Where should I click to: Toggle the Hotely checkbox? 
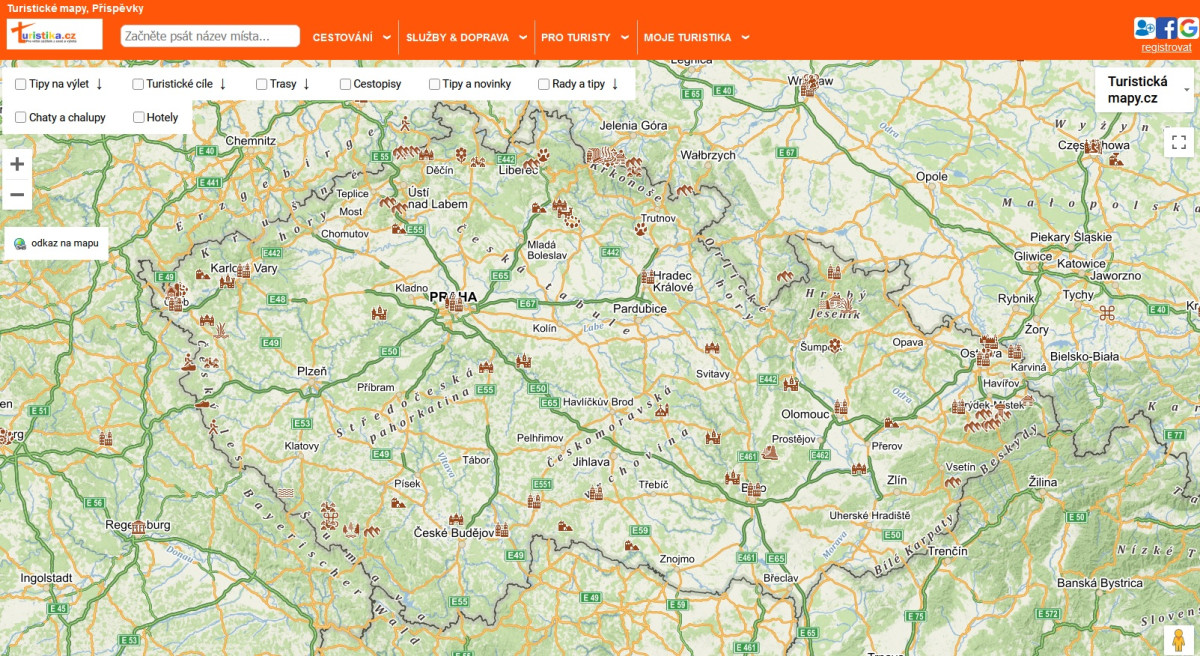click(x=138, y=117)
